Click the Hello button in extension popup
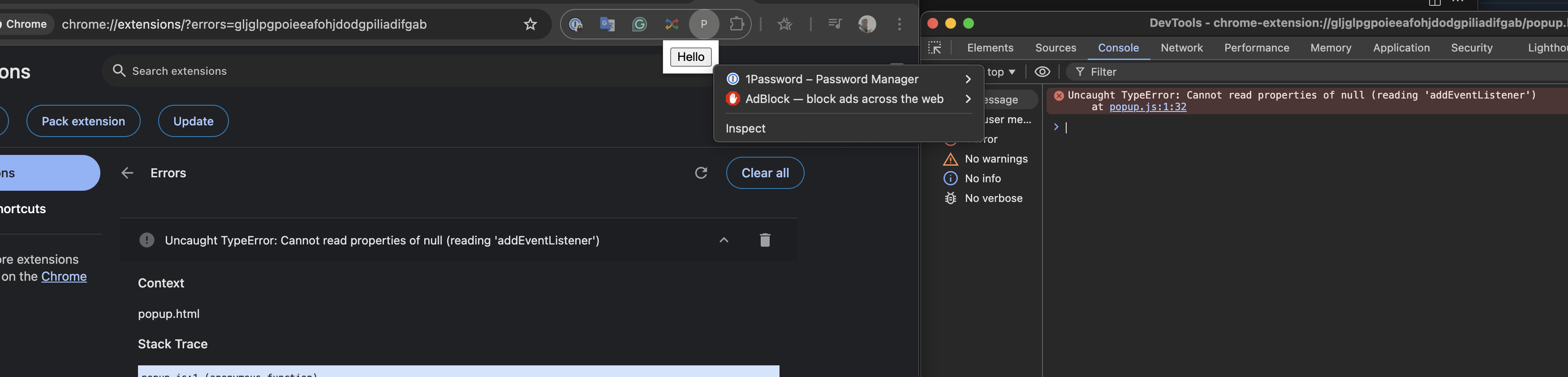1568x377 pixels. [x=691, y=57]
